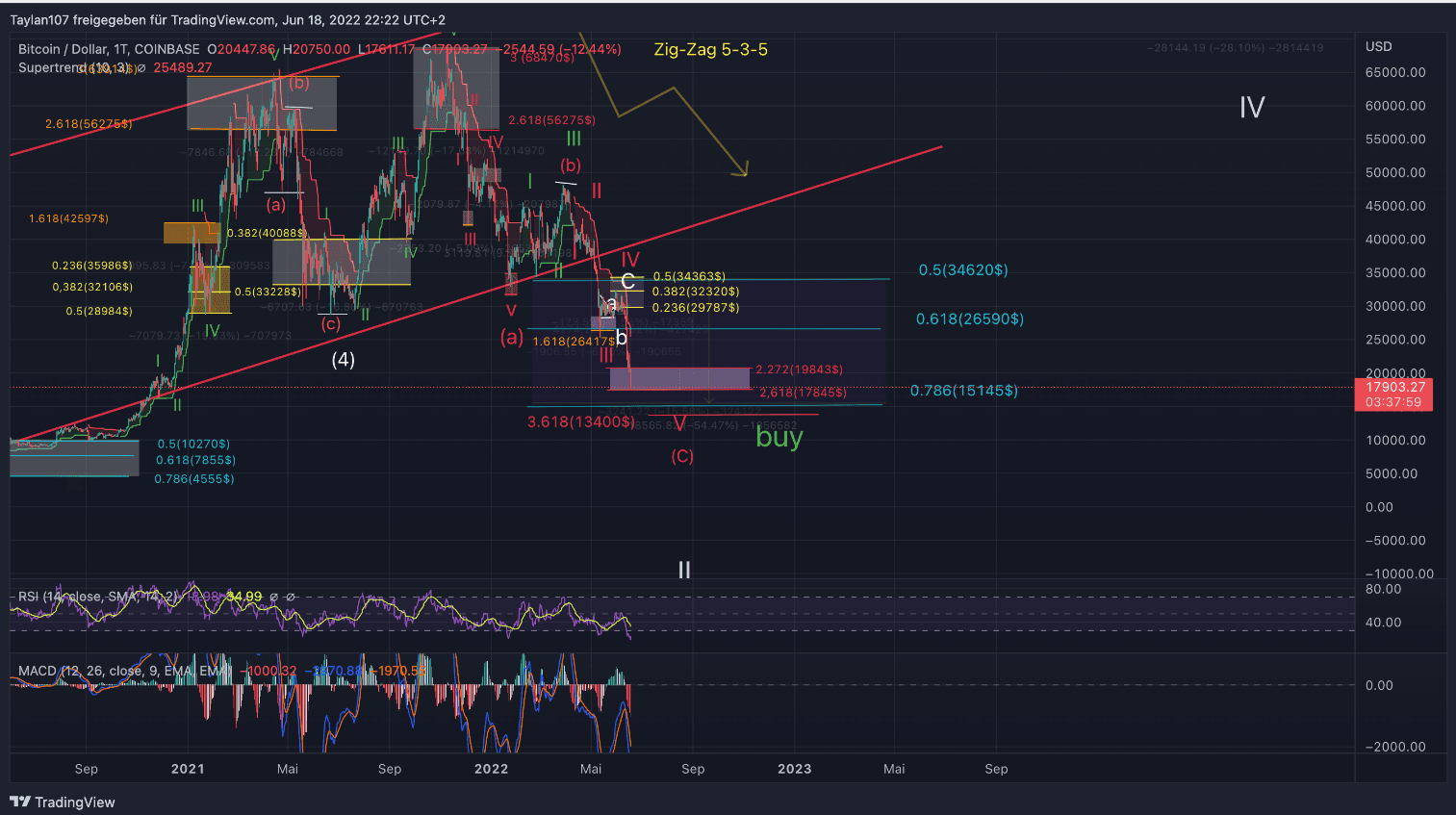Select the '0.5(34363$)' retracement label

[x=689, y=277]
